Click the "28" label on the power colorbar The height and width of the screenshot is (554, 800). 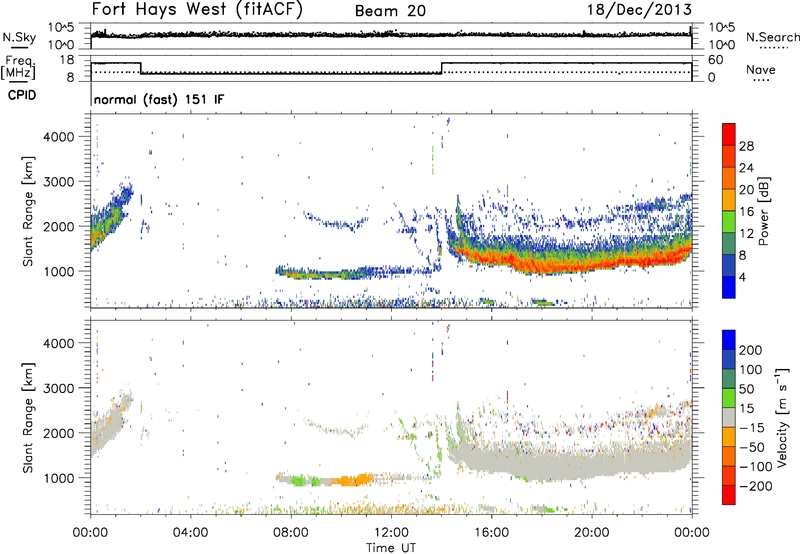746,146
